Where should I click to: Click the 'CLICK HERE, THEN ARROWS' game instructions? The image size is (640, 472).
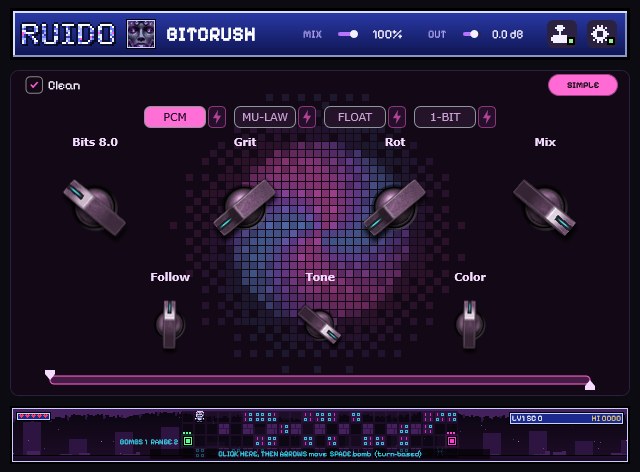tap(320, 454)
